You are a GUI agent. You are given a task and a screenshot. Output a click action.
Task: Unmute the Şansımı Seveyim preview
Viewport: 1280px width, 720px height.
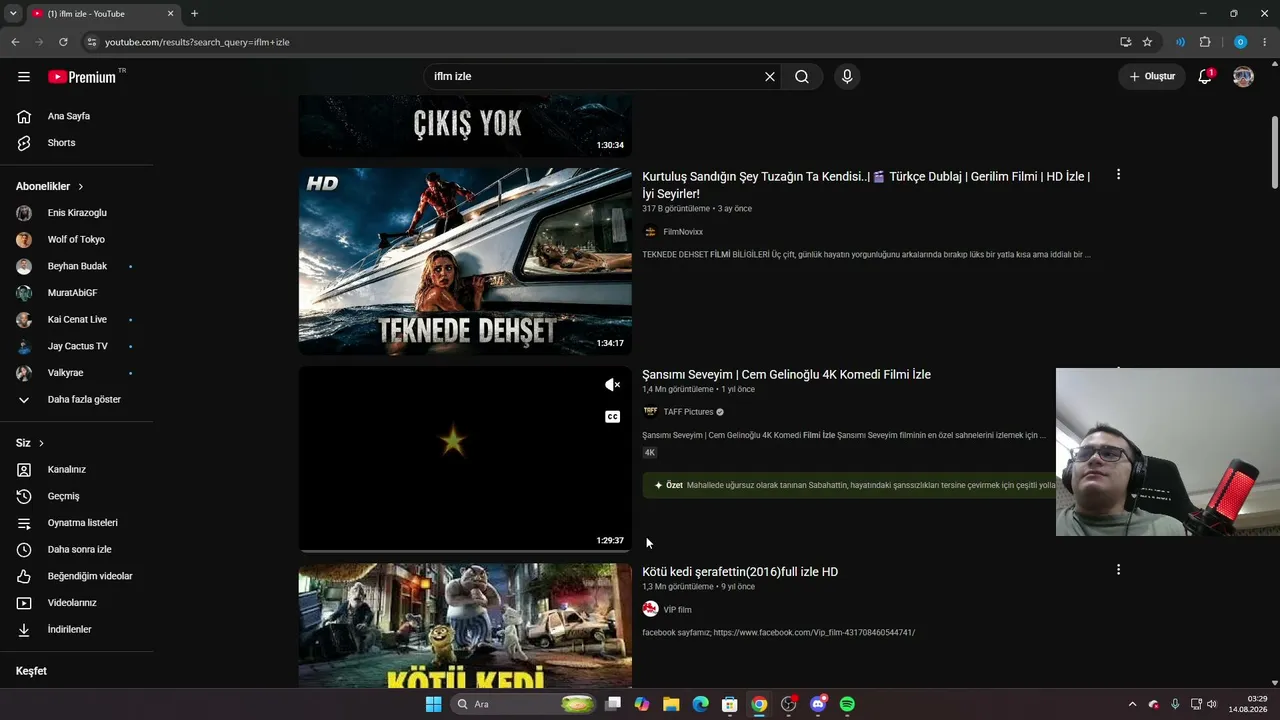tap(613, 385)
